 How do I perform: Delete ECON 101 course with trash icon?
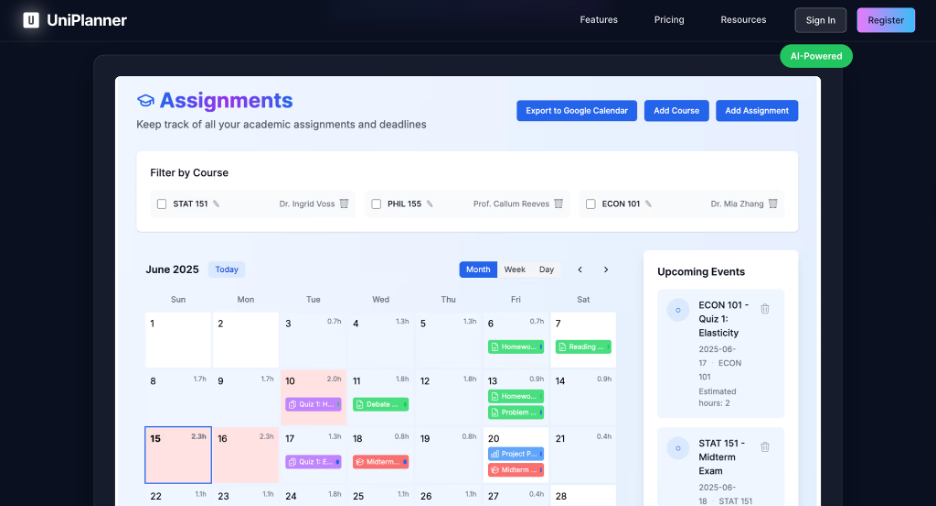(773, 203)
